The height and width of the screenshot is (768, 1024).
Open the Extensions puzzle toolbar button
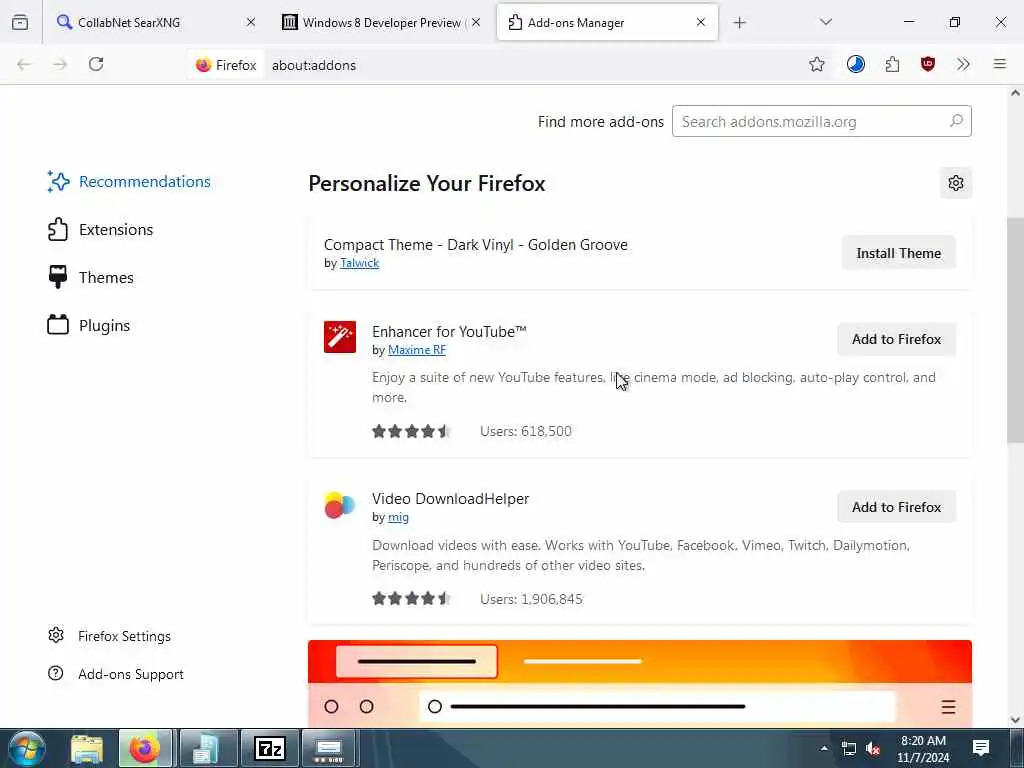point(892,64)
